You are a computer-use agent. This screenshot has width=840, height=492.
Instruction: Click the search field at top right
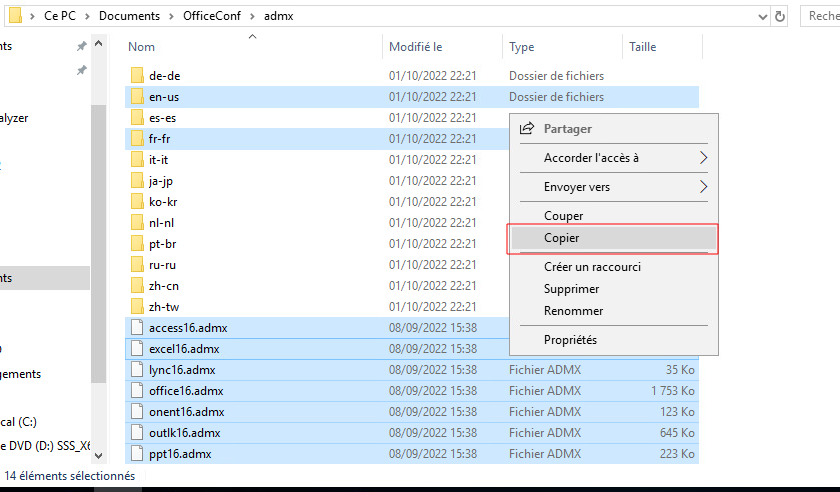pyautogui.click(x=822, y=16)
